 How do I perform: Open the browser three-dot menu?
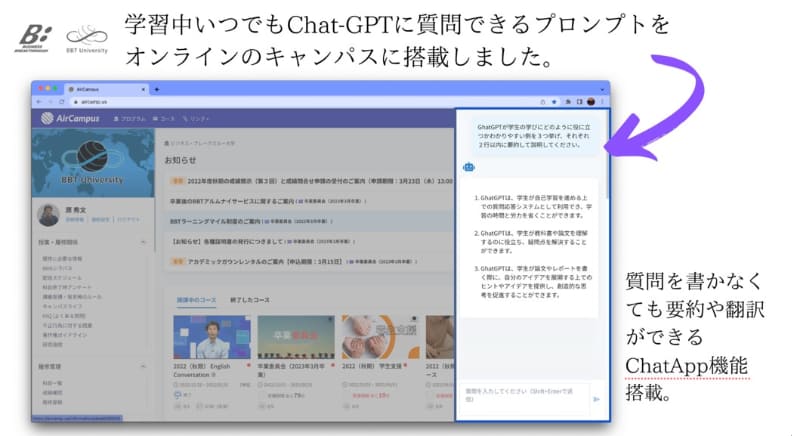(x=602, y=102)
